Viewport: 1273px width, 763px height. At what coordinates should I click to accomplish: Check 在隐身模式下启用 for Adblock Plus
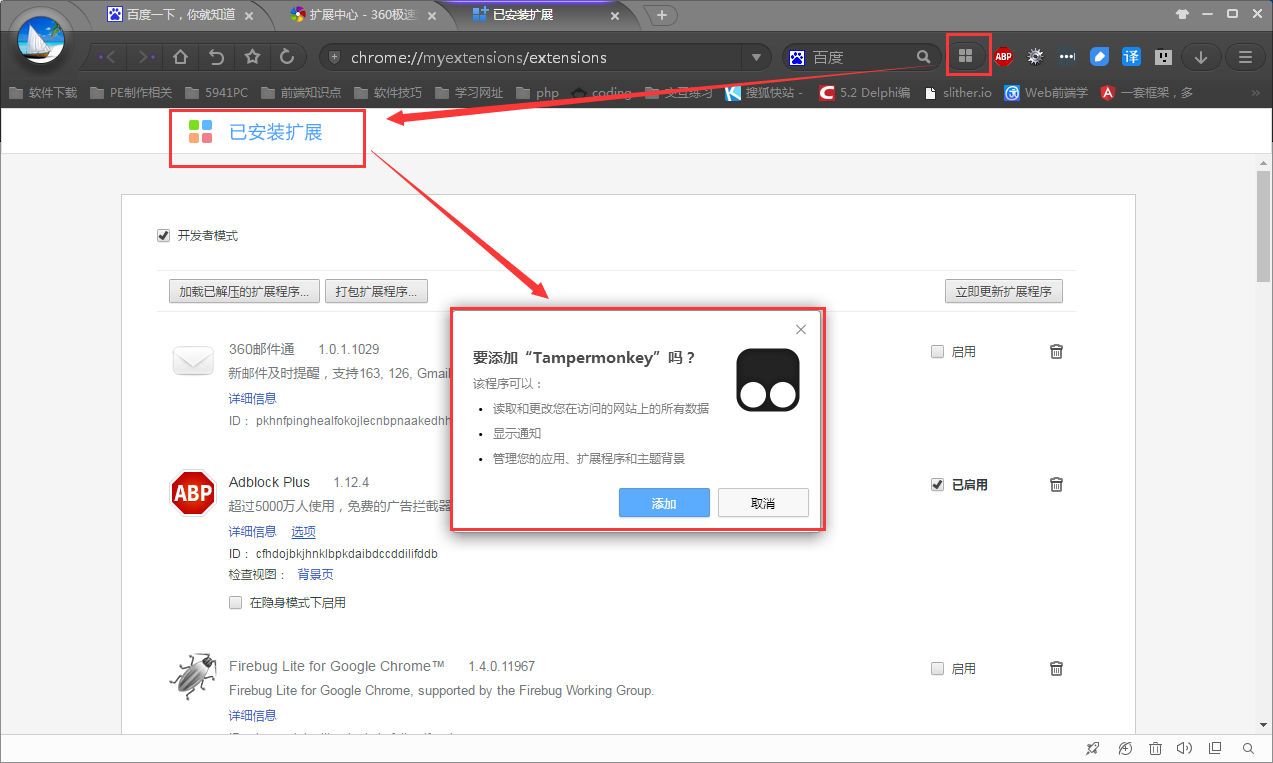point(236,603)
